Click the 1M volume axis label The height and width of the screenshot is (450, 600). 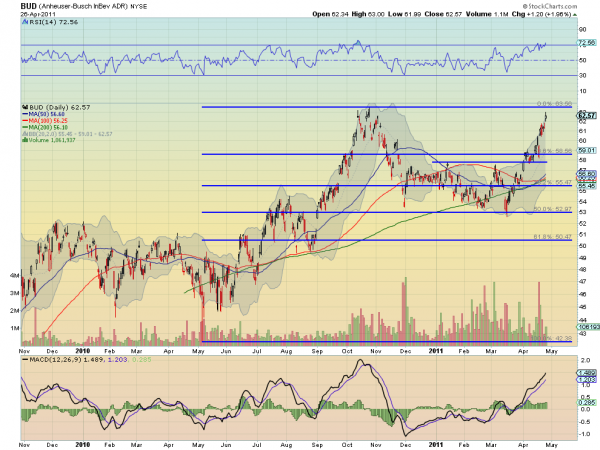(14, 328)
